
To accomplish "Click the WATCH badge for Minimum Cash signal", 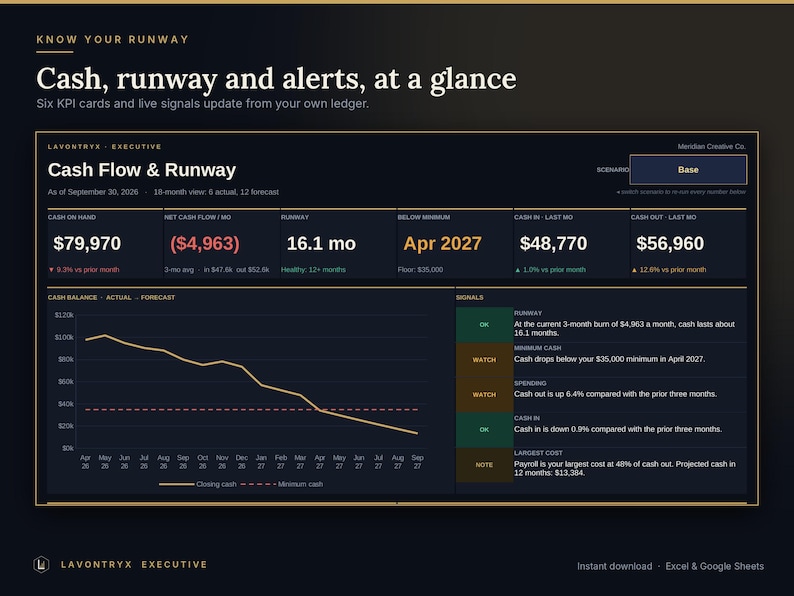I will pos(484,360).
